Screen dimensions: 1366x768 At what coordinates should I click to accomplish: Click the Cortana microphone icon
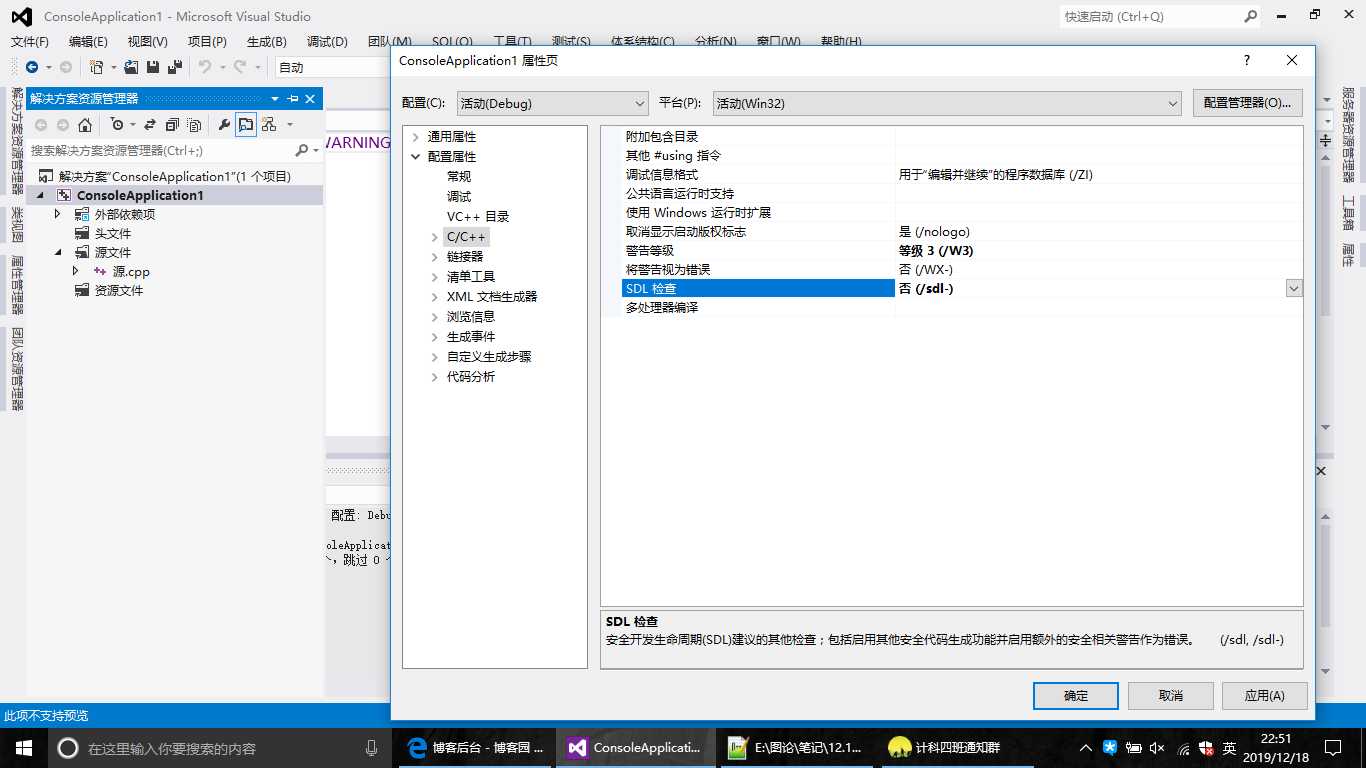tap(371, 747)
